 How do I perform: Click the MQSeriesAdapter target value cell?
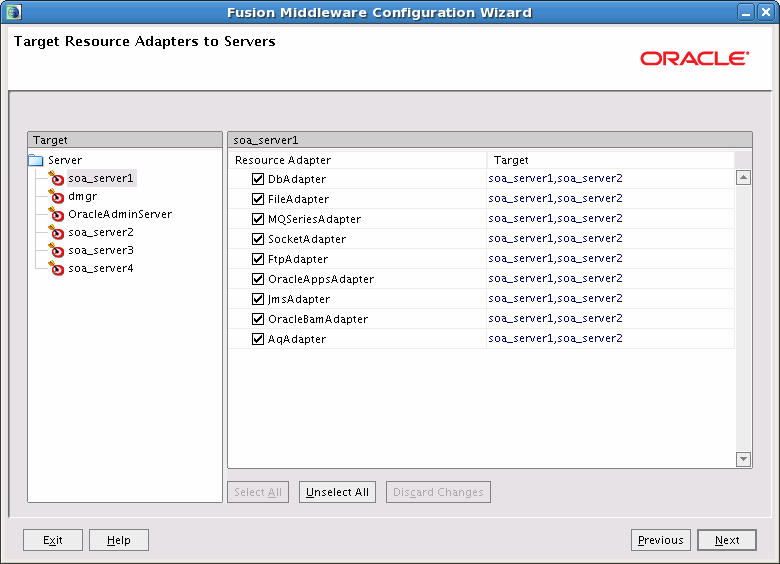pos(610,218)
